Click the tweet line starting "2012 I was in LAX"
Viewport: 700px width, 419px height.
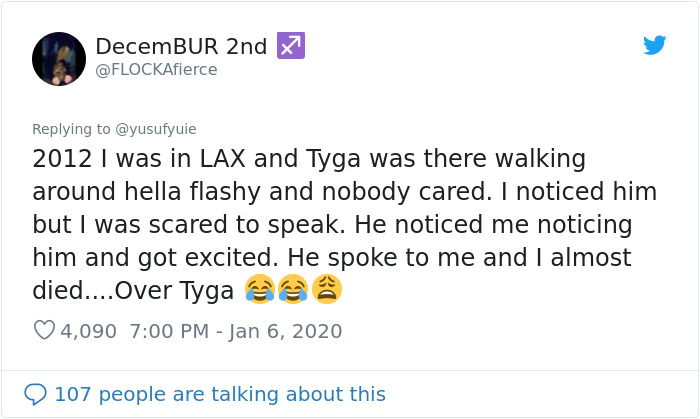309,160
